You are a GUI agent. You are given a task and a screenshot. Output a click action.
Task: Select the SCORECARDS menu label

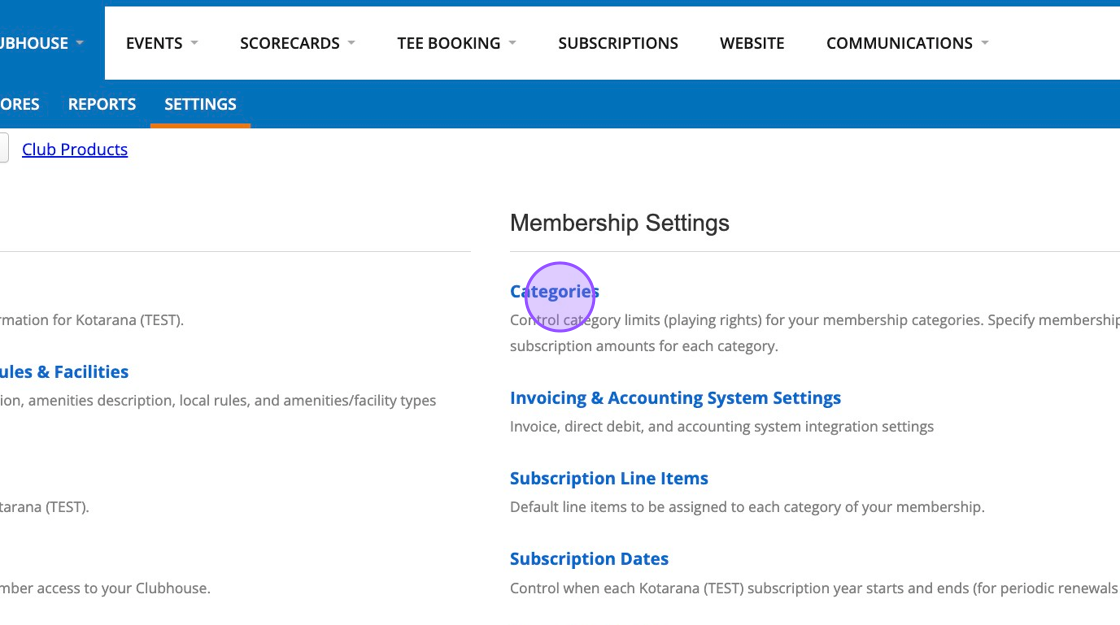coord(289,43)
